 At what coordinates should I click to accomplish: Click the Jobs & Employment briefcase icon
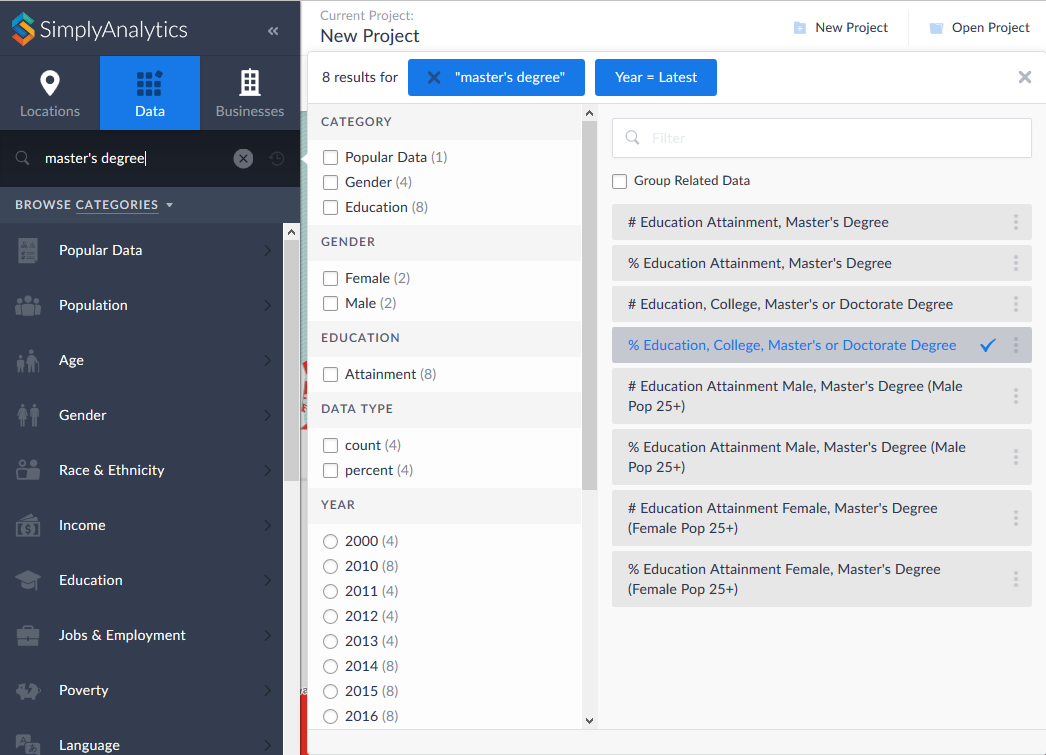[x=28, y=636]
